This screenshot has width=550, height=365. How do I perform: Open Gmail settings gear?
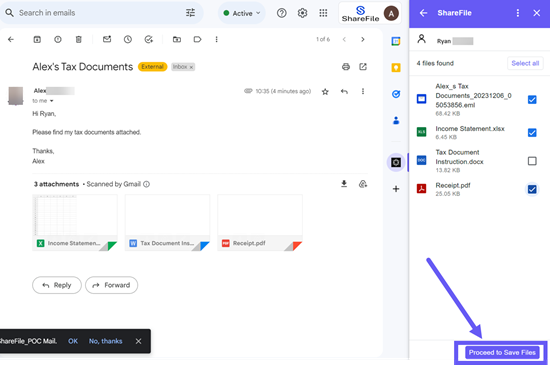[302, 13]
